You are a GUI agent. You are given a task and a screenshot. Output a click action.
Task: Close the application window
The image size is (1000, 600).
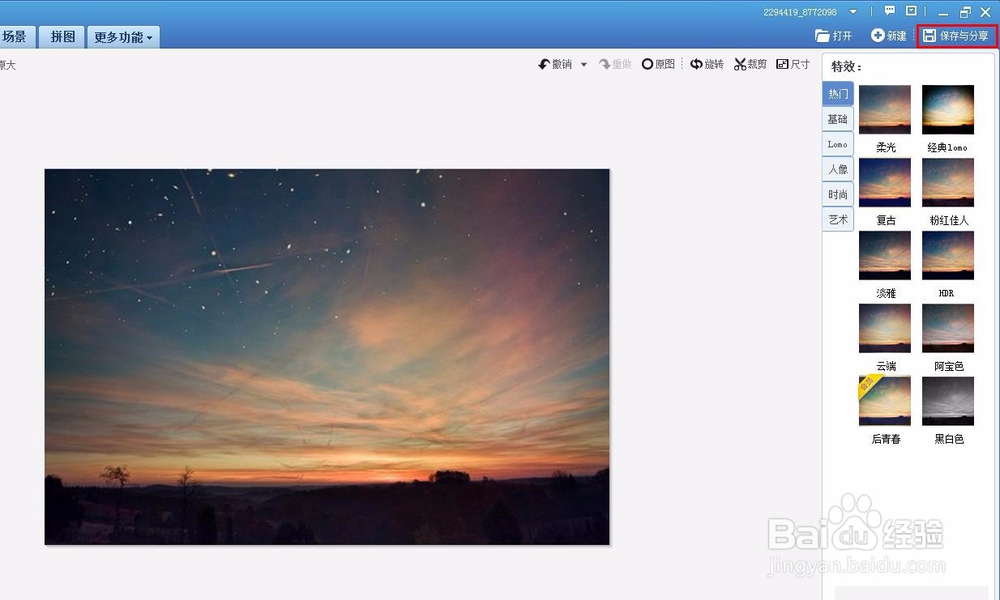pyautogui.click(x=985, y=12)
